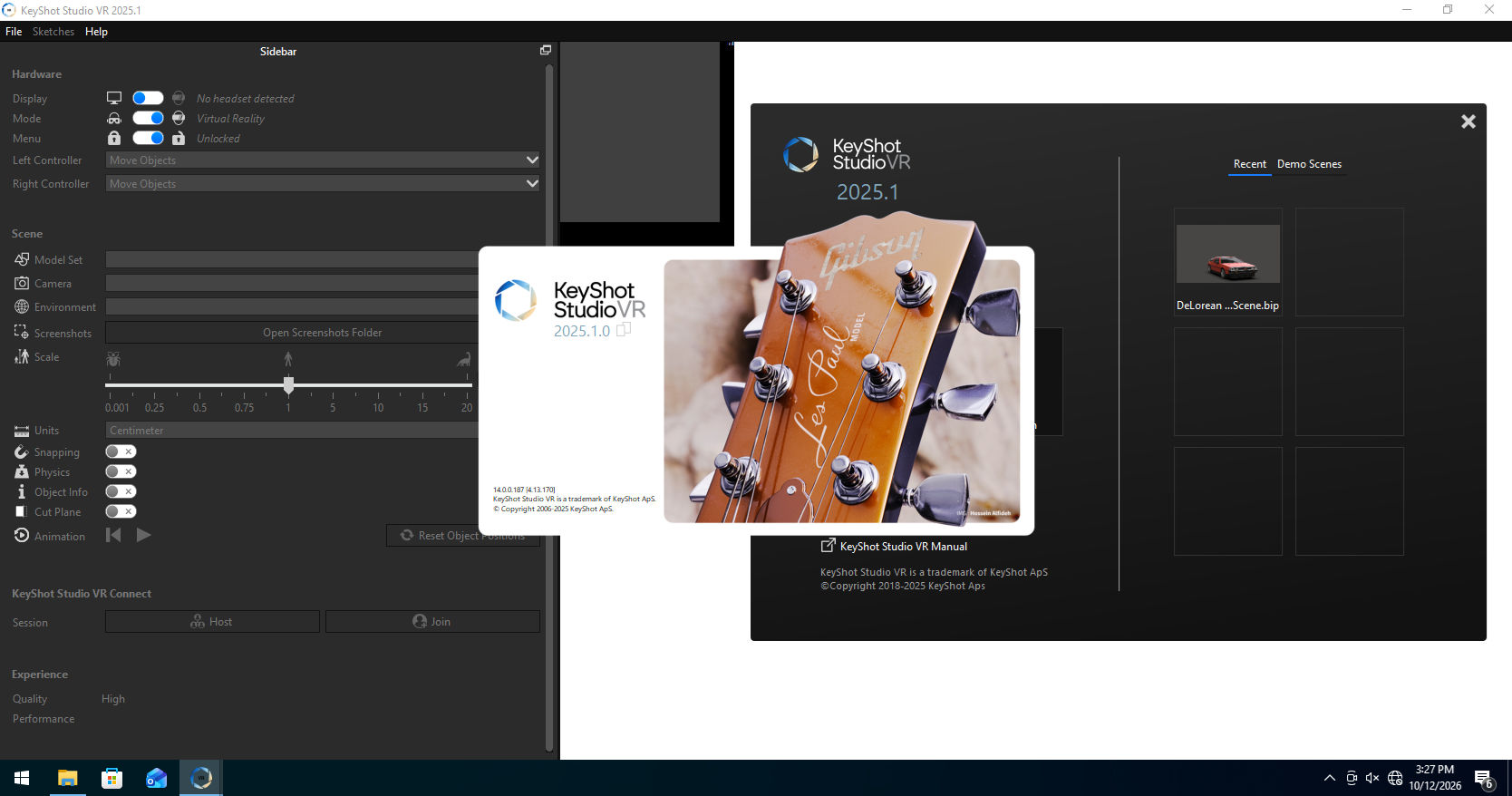
Task: Click the unlocked padlock icon beside Unlocked
Action: coord(179,138)
